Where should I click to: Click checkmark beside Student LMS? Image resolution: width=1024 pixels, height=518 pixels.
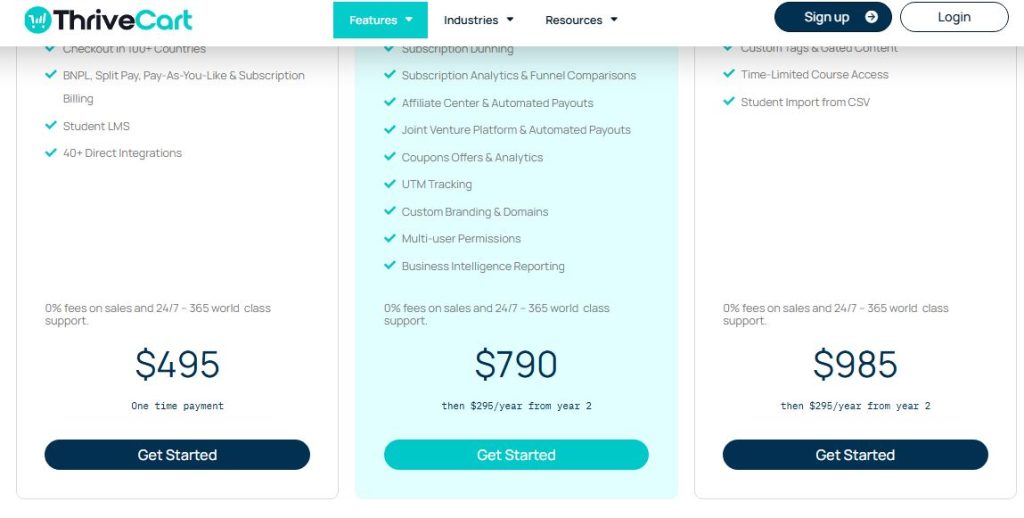(51, 125)
